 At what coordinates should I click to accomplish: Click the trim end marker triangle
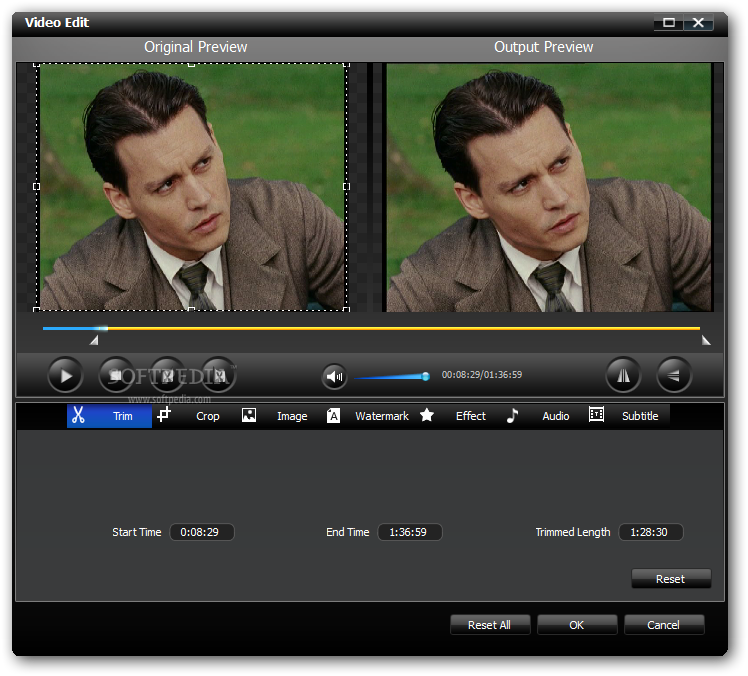(706, 340)
